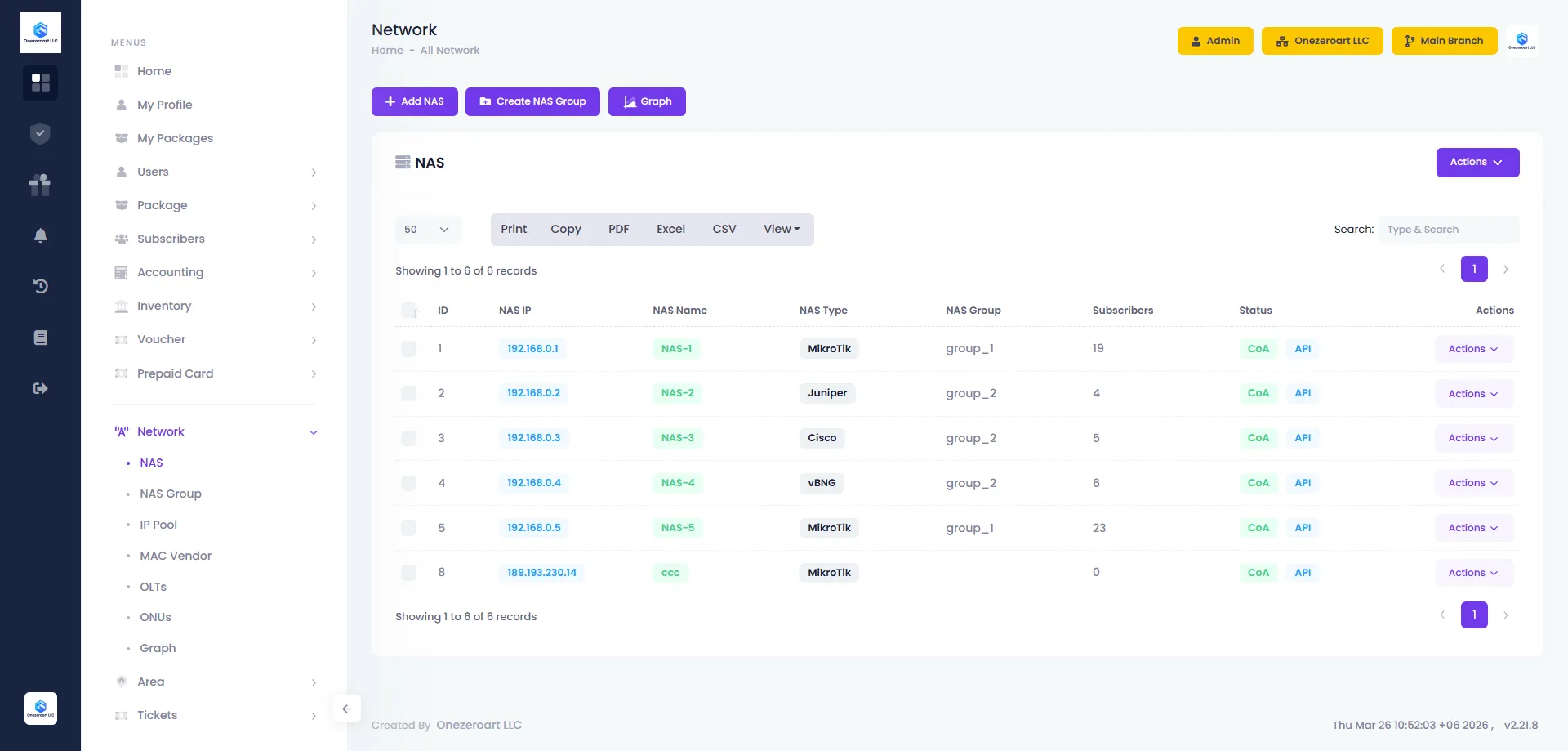
Task: Toggle the select-all checkbox in table header
Action: tap(409, 311)
